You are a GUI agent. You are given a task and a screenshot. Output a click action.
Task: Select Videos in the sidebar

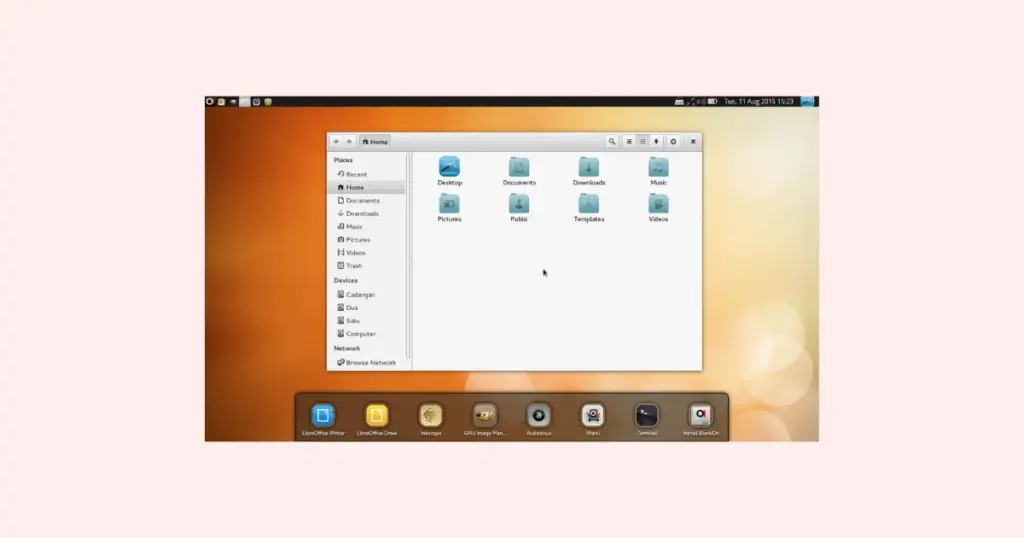(x=366, y=253)
